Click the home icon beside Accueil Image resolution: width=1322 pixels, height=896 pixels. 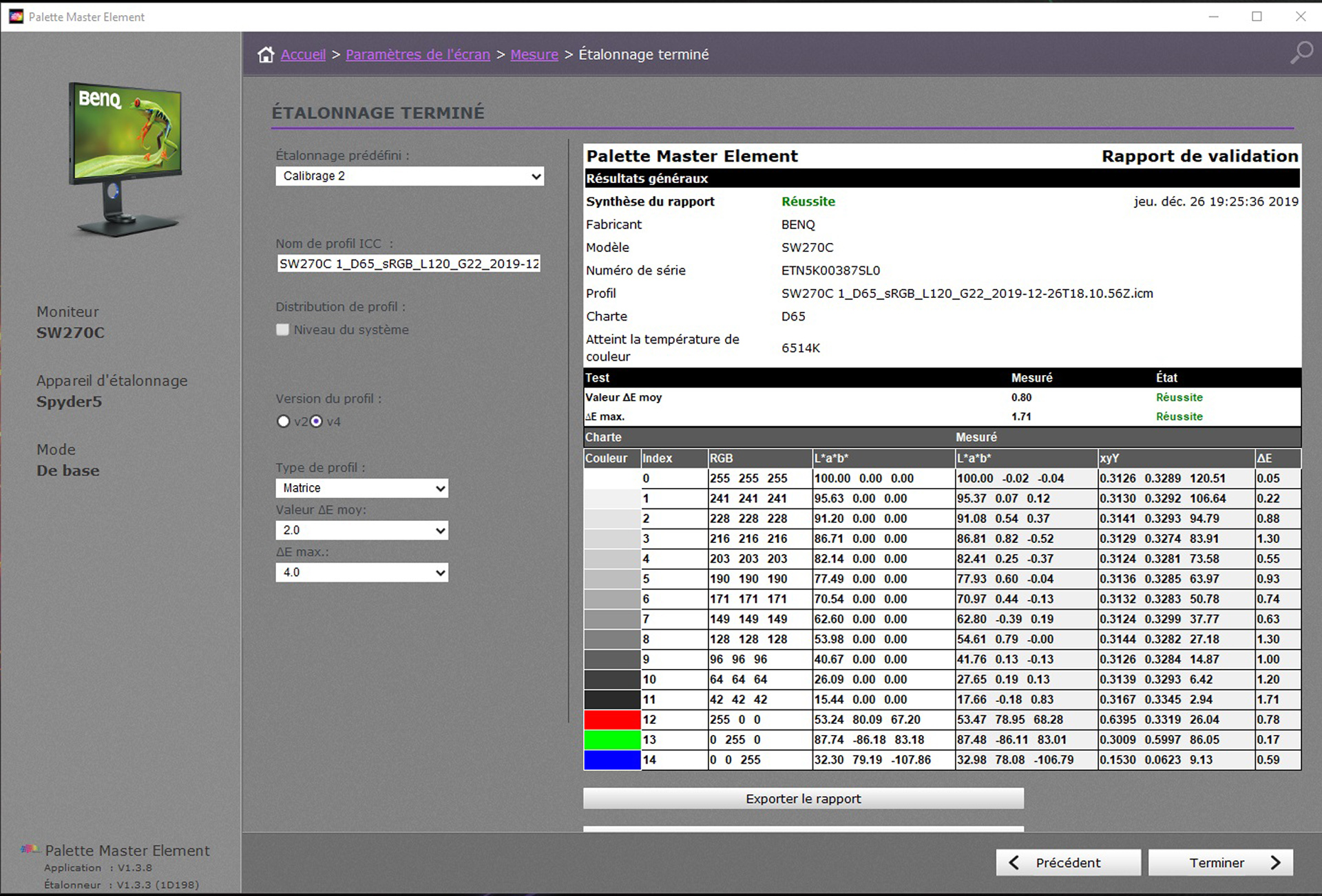tap(266, 54)
